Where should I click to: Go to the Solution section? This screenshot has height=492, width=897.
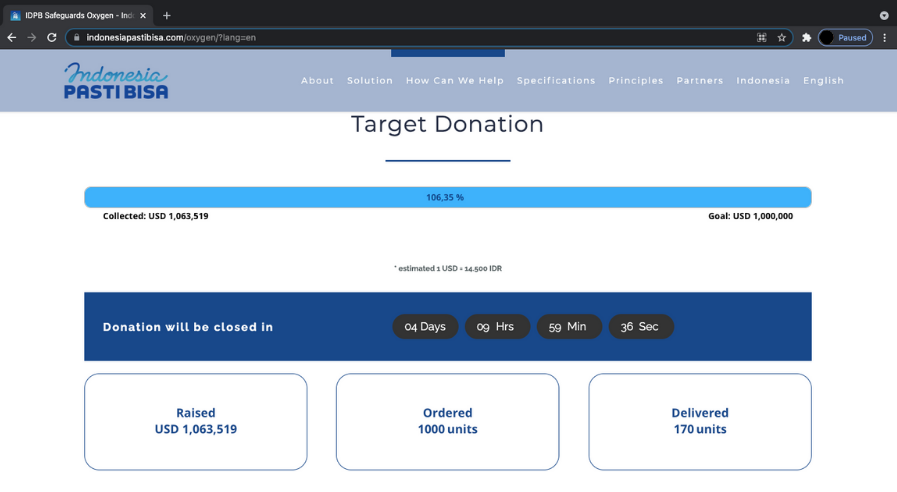(x=370, y=81)
